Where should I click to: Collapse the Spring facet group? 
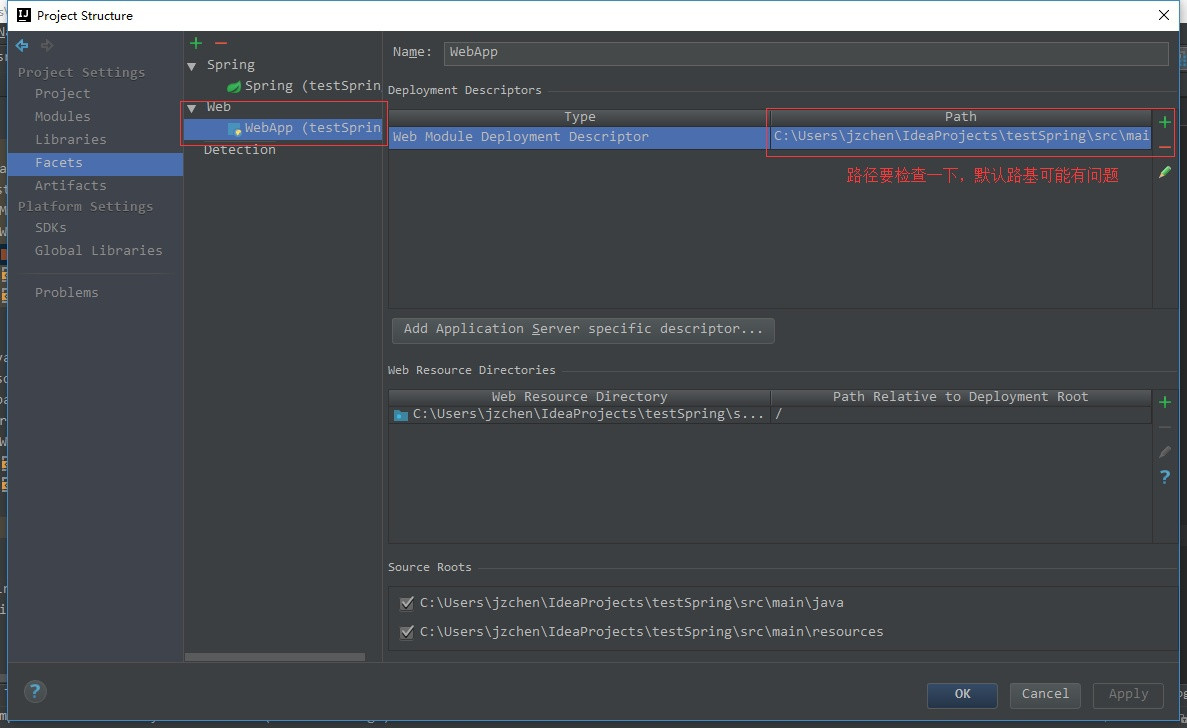(192, 67)
